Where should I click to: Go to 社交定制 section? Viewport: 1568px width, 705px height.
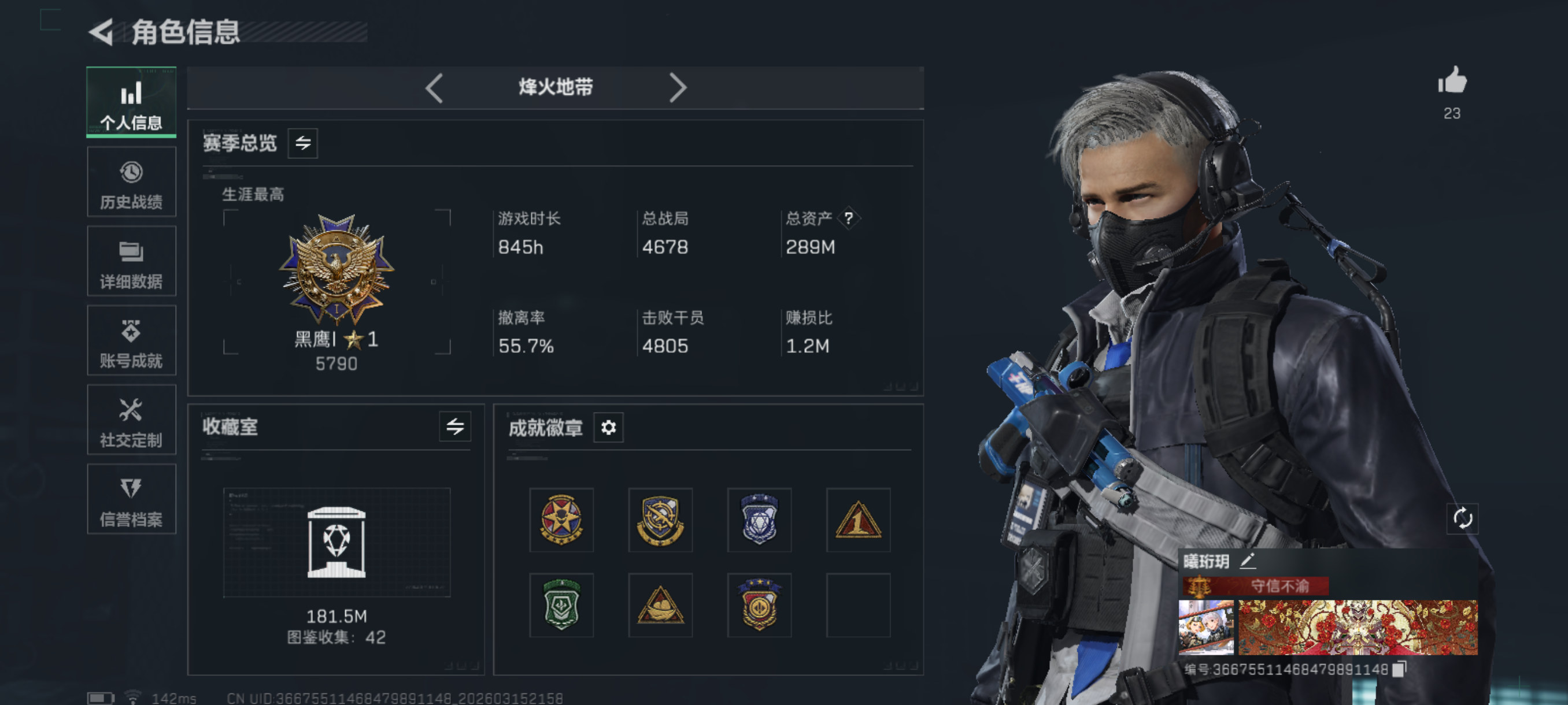click(x=131, y=420)
